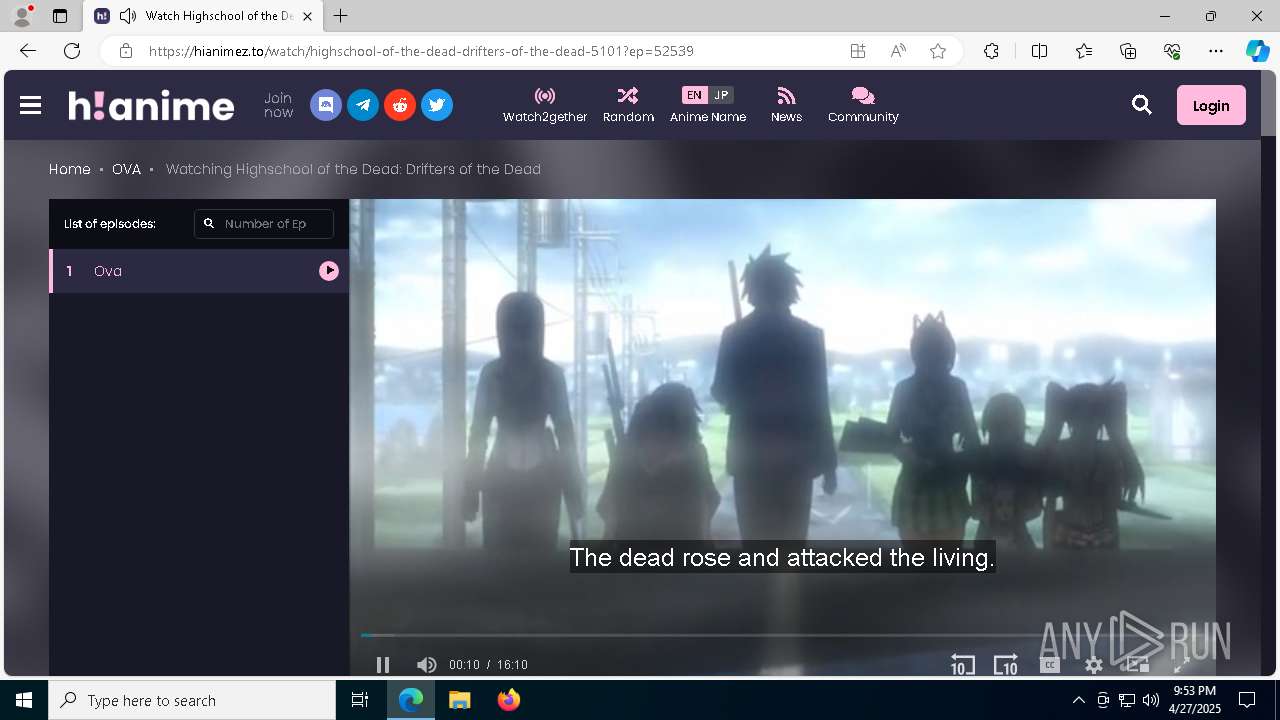The image size is (1280, 720).
Task: Refresh the current page
Action: [x=72, y=51]
